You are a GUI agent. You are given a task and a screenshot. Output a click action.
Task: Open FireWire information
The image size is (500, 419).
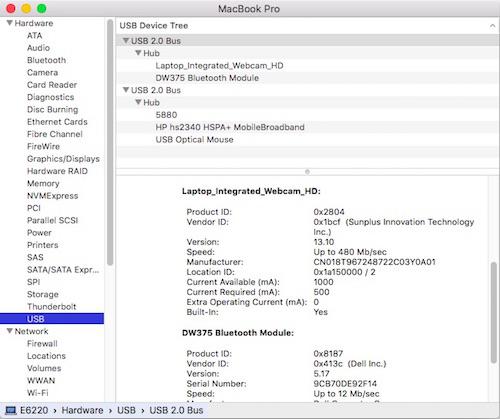point(43,146)
